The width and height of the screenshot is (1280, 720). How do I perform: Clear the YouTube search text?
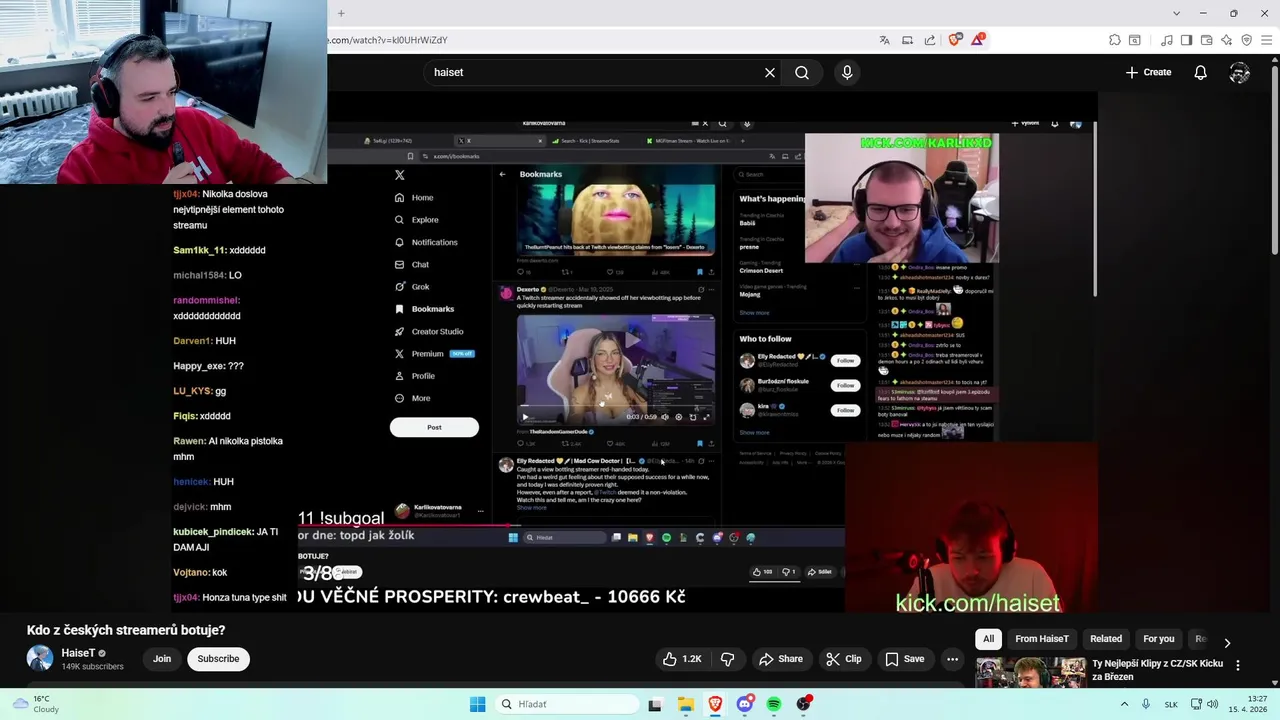[x=770, y=72]
